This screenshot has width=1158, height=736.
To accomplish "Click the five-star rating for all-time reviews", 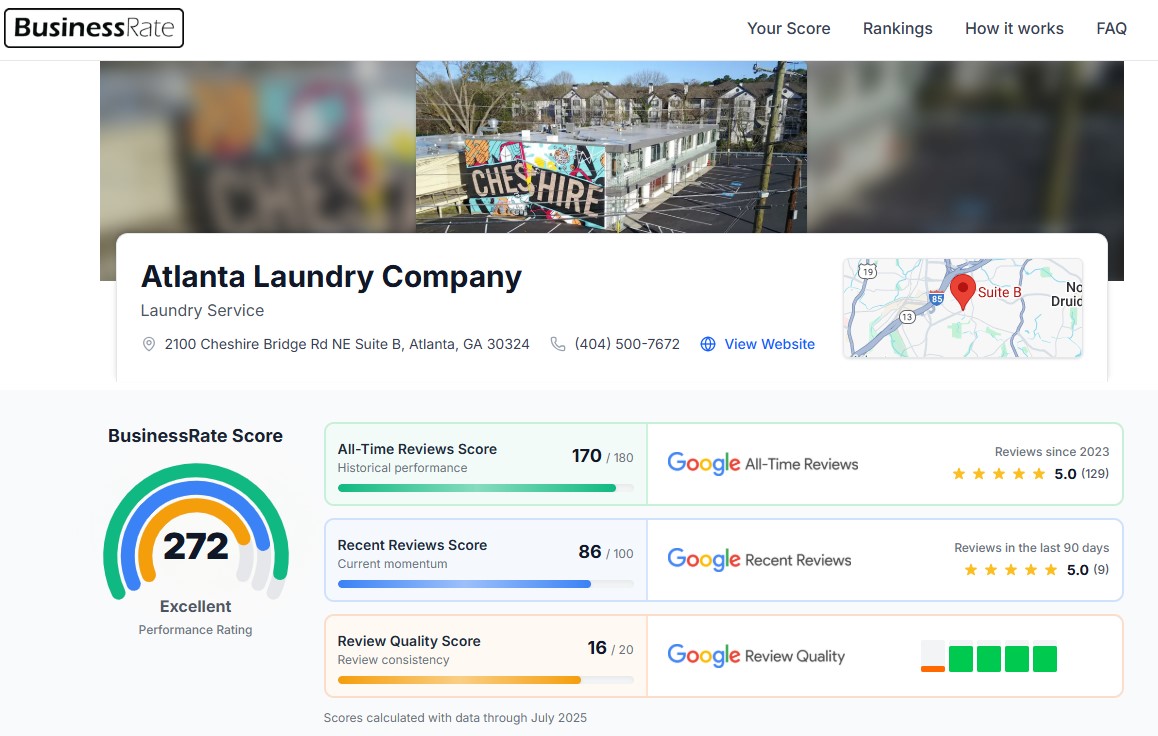I will 998,474.
